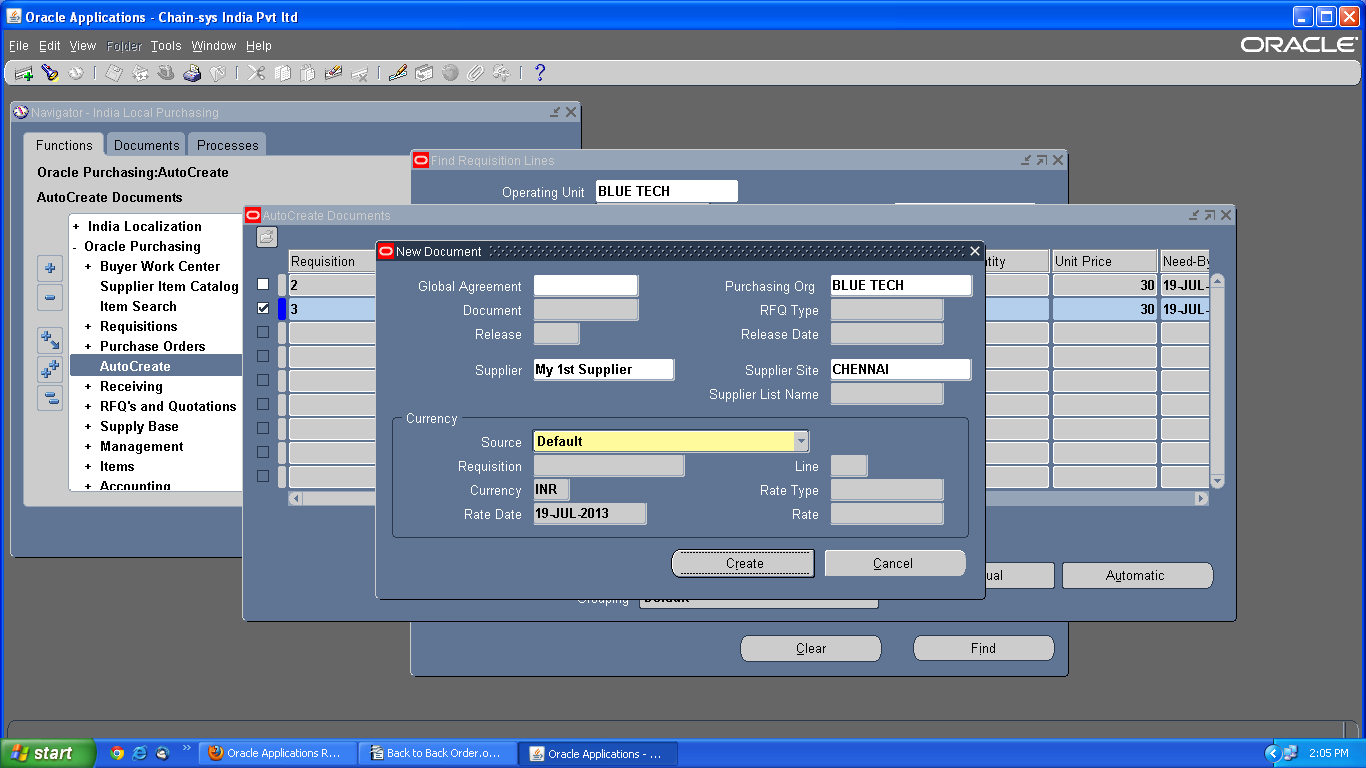Switch to the Processes tab in Navigator
Viewport: 1366px width, 768px height.
click(228, 145)
